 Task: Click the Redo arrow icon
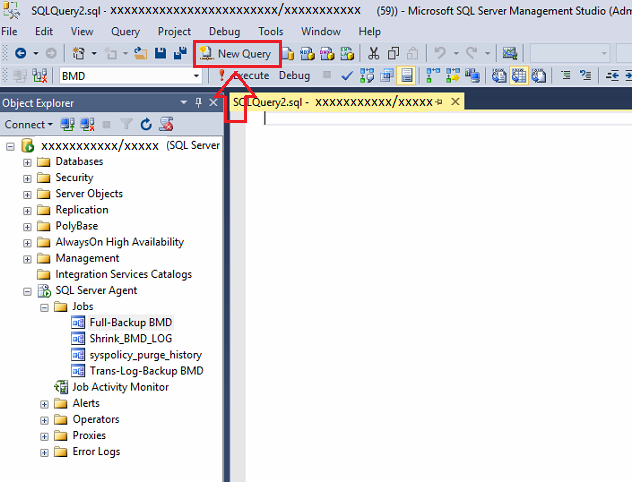(x=472, y=53)
